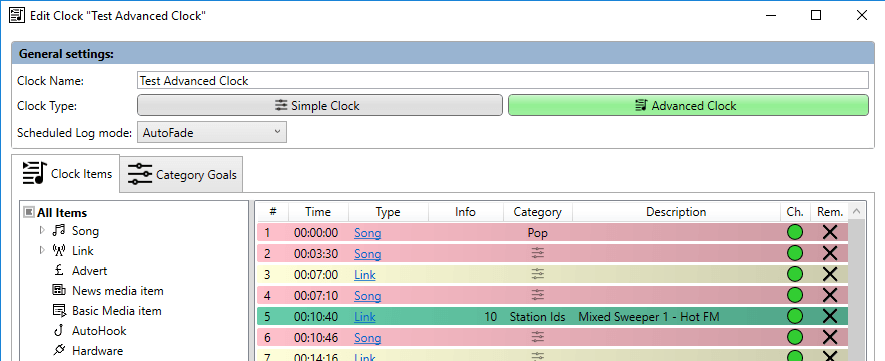Select Mixed Sweeper 1 - Hot FM description
Image resolution: width=885 pixels, height=361 pixels.
[x=649, y=317]
